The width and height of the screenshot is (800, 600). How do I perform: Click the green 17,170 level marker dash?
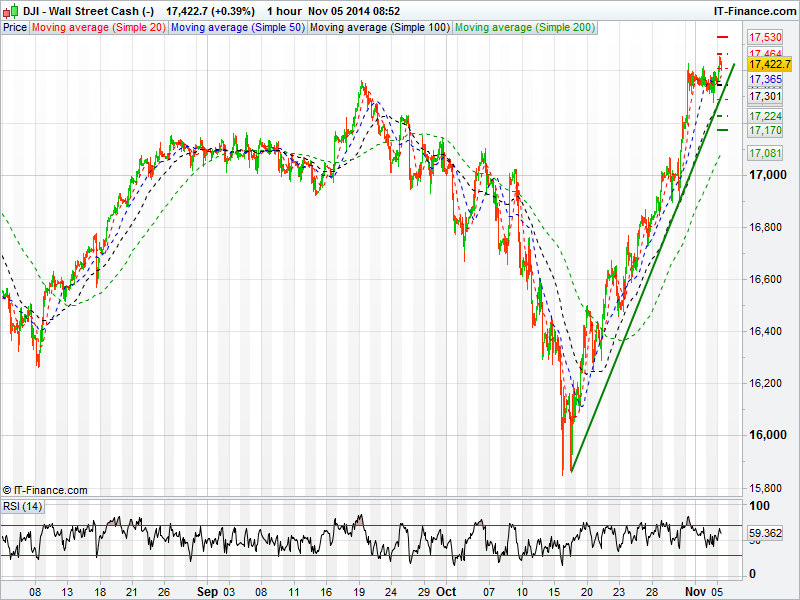[722, 130]
